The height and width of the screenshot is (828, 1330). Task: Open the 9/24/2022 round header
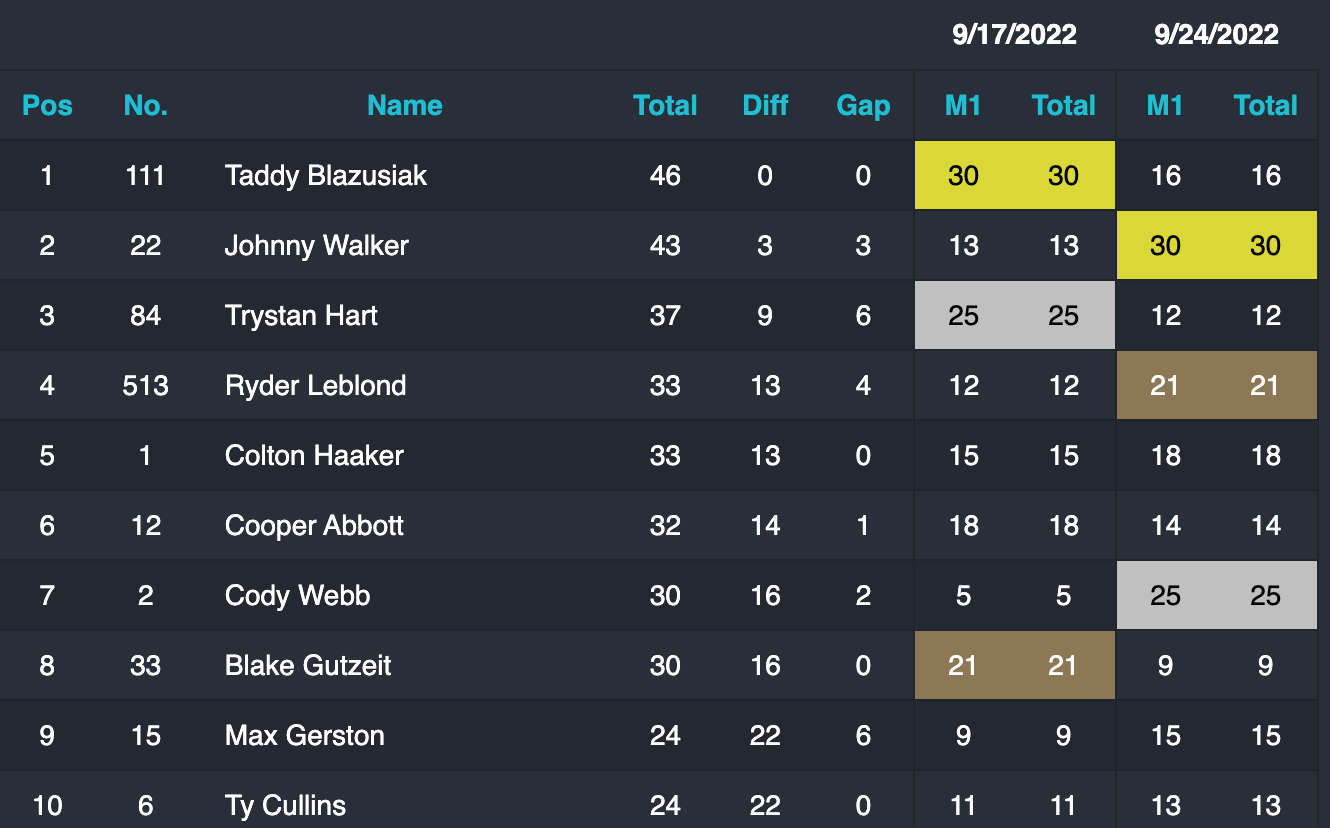tap(1216, 34)
